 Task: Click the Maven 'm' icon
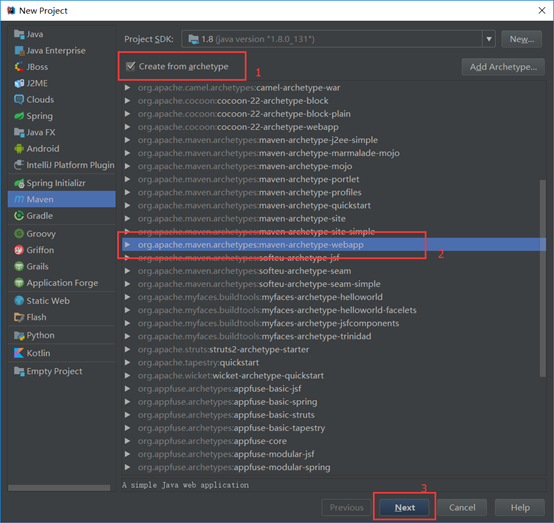click(19, 199)
